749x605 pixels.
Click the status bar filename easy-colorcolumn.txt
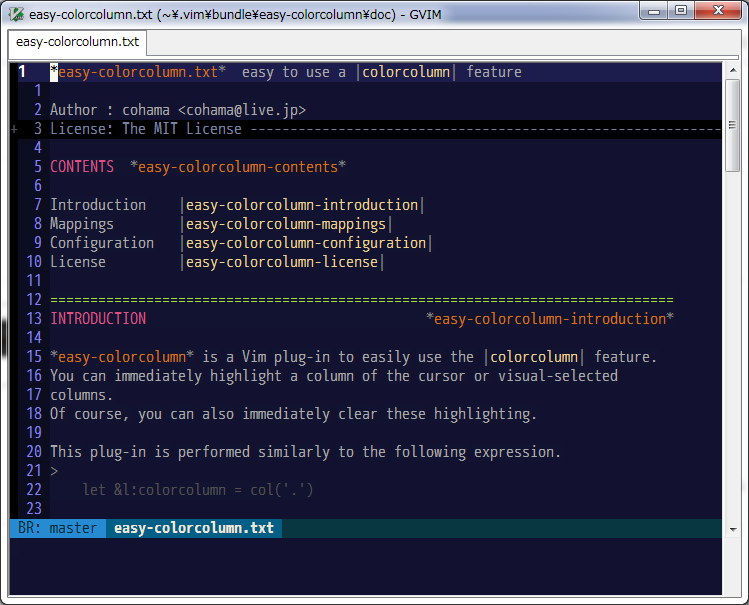(194, 528)
